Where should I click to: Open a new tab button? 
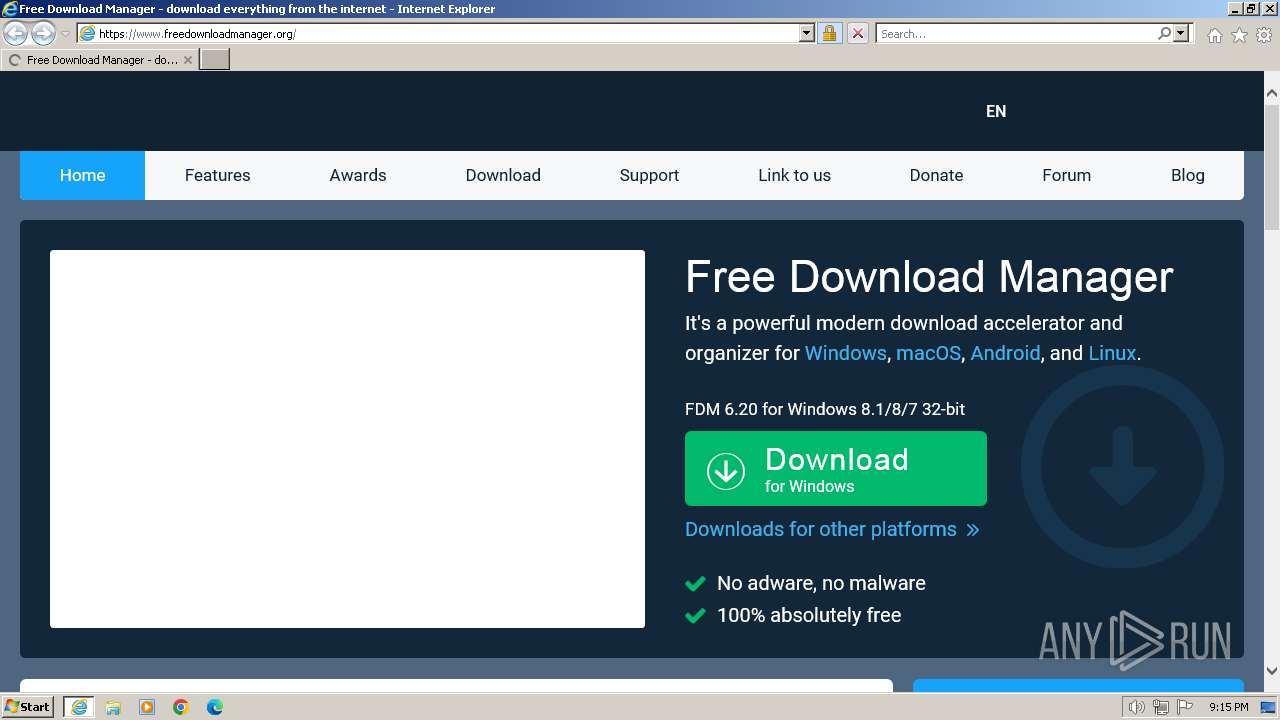tap(215, 60)
